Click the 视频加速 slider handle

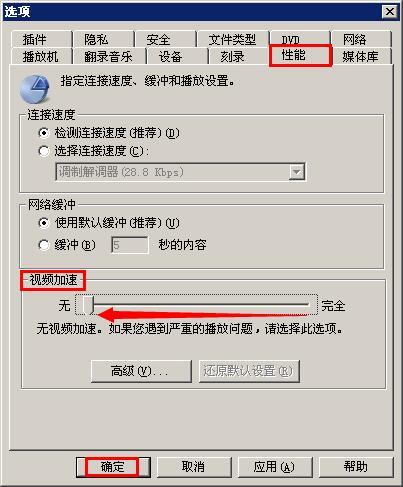pos(88,305)
